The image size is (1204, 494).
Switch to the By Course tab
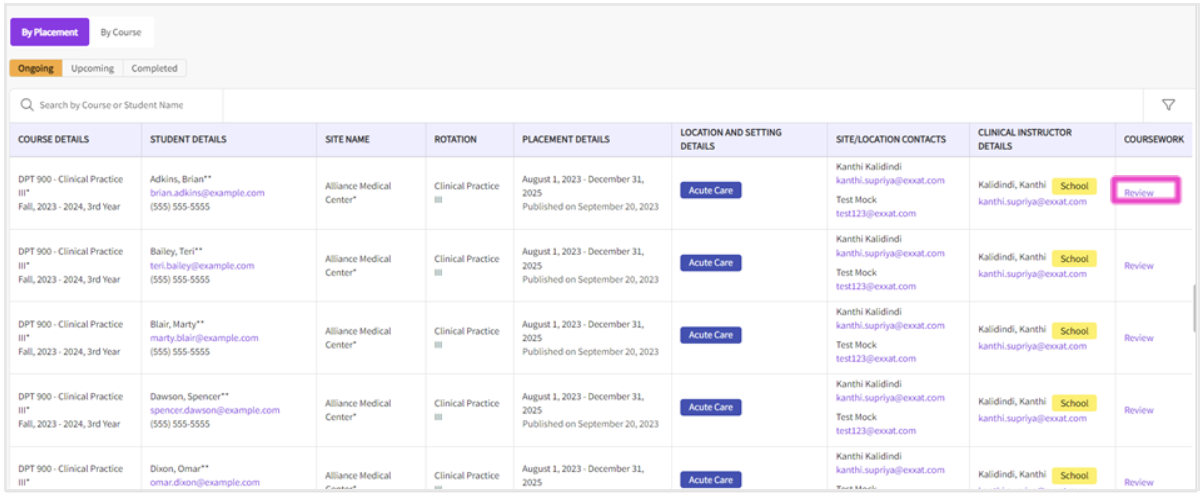121,32
